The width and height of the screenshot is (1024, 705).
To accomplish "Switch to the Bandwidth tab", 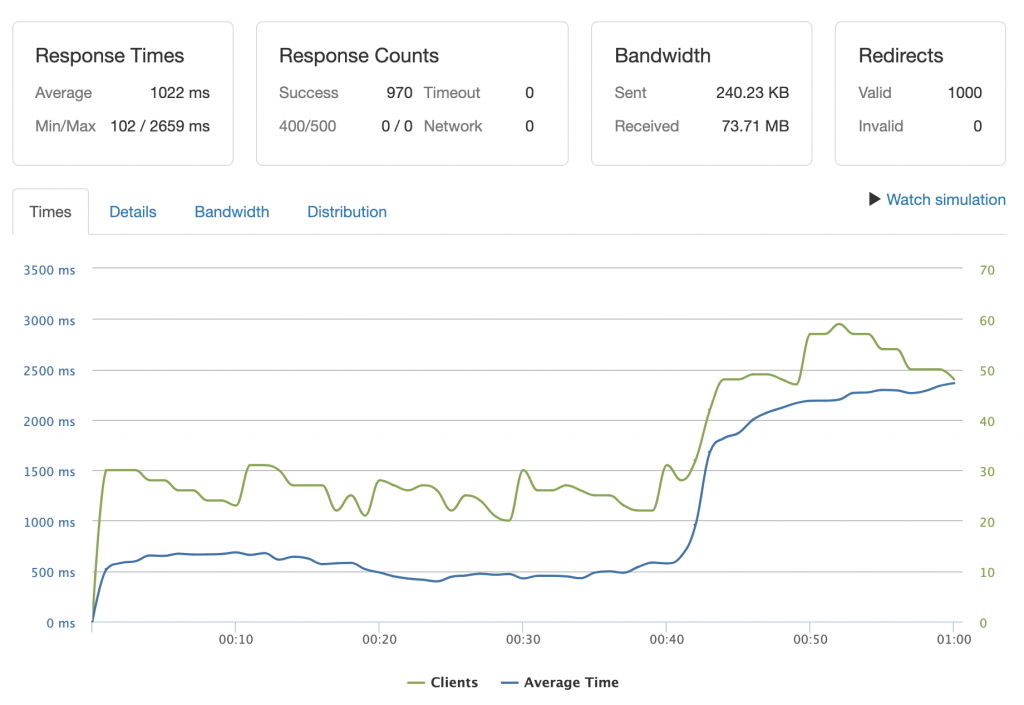I will (232, 212).
